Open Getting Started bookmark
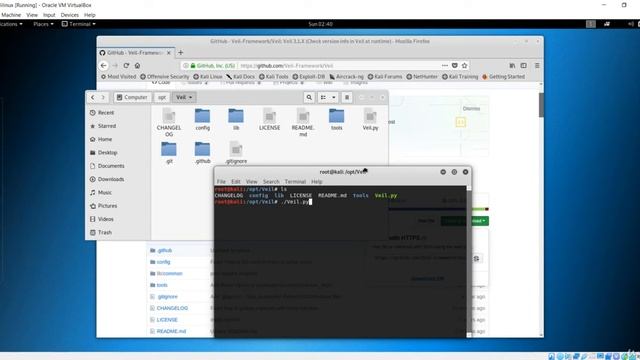This screenshot has height=360, width=640. point(503,76)
